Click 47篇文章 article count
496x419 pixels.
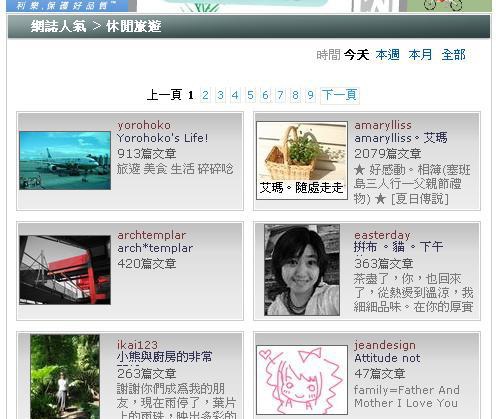tap(380, 374)
